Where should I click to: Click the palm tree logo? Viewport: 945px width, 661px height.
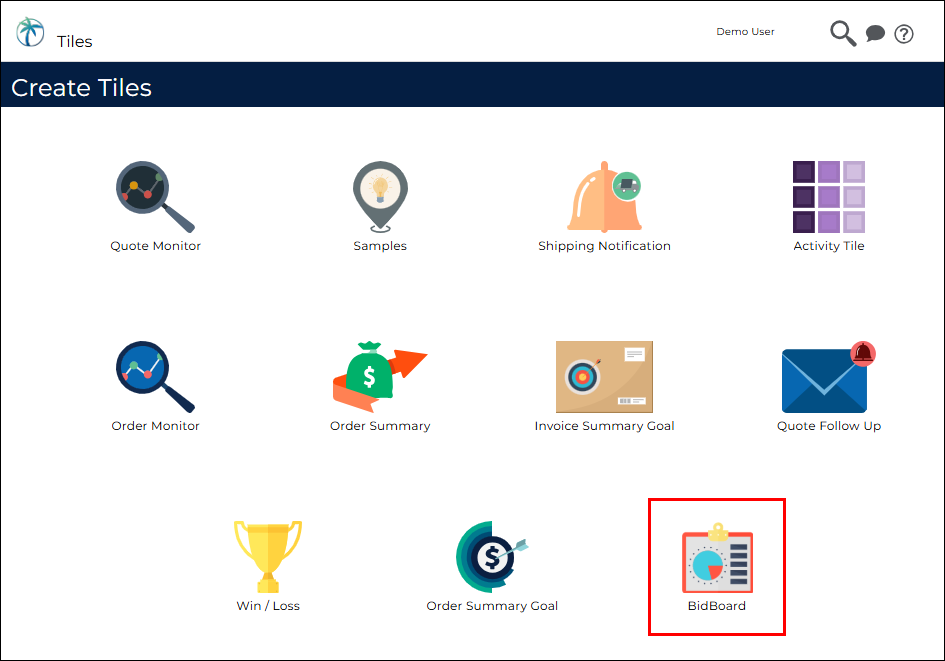pyautogui.click(x=30, y=31)
